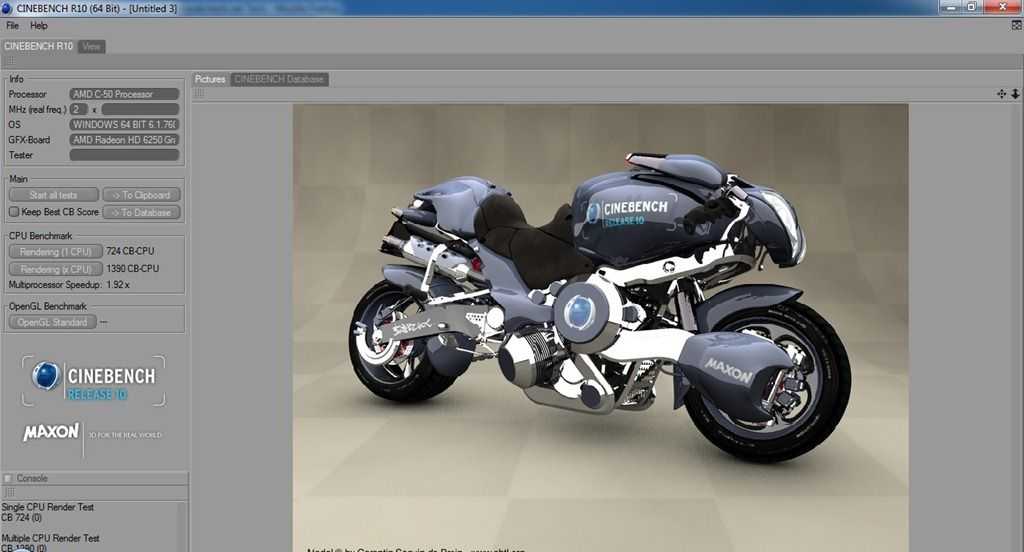The width and height of the screenshot is (1024, 552).
Task: Click the layout icon in menu bar corner
Action: pyautogui.click(x=1017, y=25)
